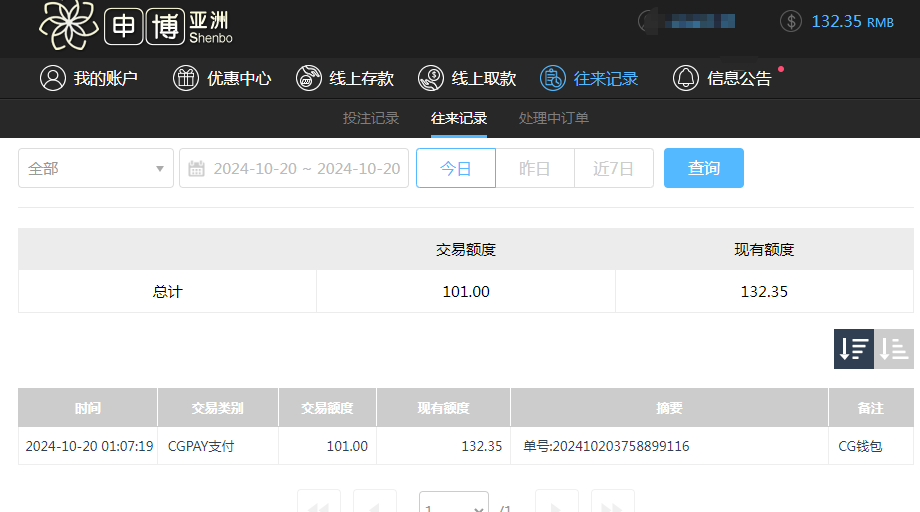920x512 pixels.
Task: Click the 查询 search button
Action: pyautogui.click(x=704, y=168)
